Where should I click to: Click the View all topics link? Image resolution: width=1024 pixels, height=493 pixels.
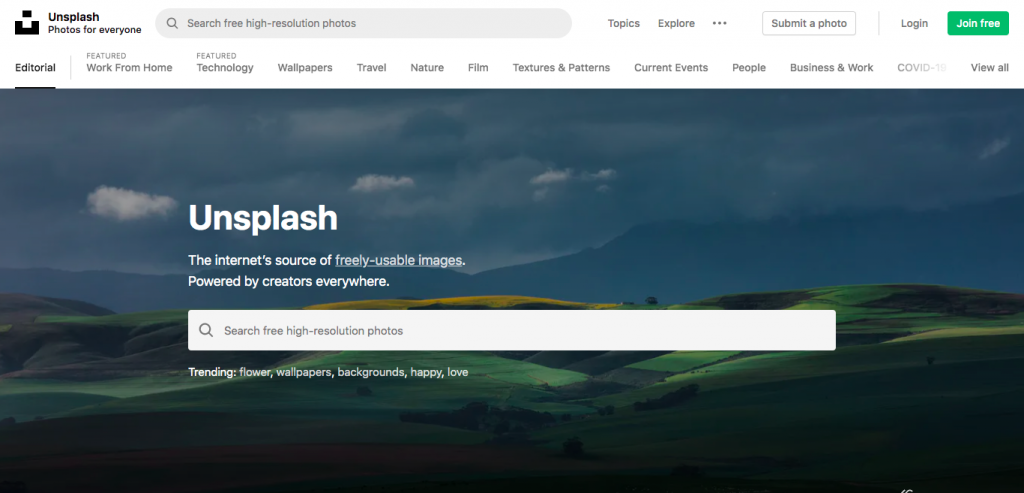tap(989, 67)
